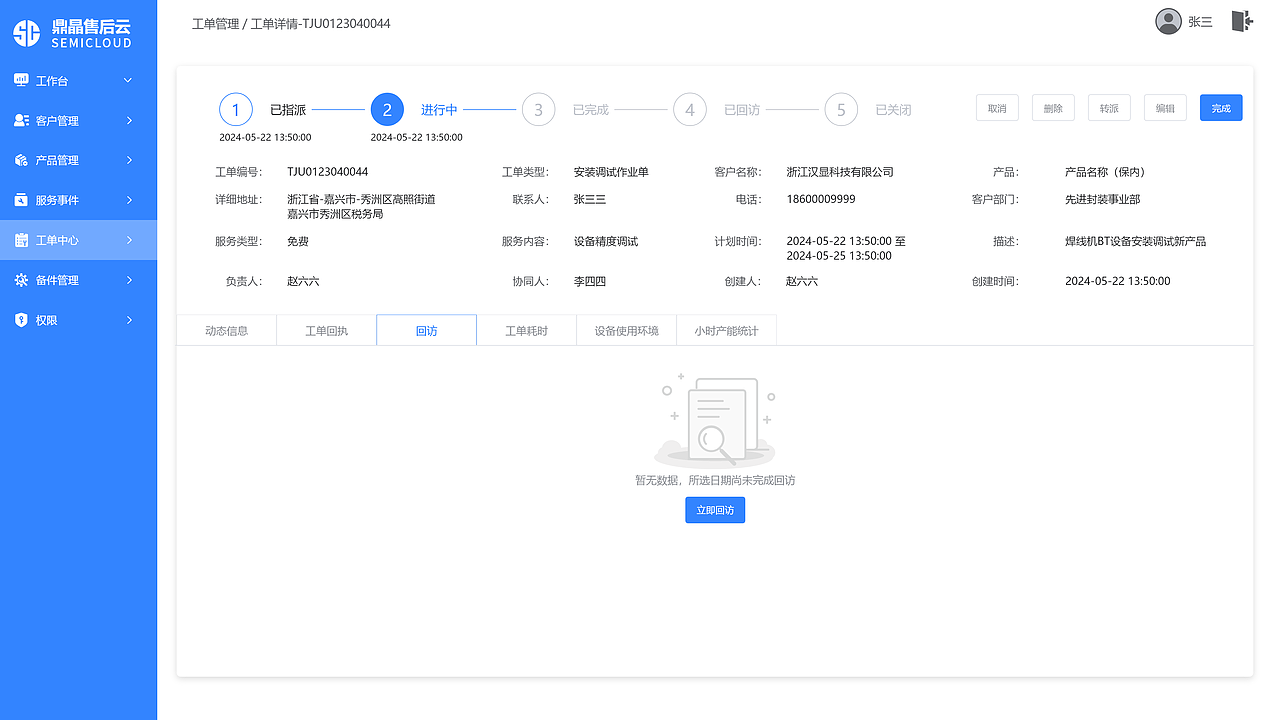Click the 服务事件 toolbox icon

coord(22,200)
